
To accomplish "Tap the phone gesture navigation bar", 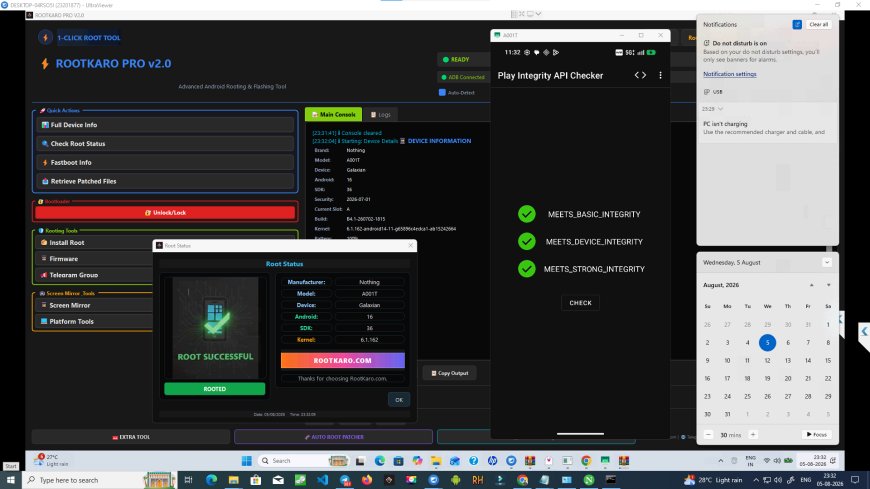I will pos(580,433).
